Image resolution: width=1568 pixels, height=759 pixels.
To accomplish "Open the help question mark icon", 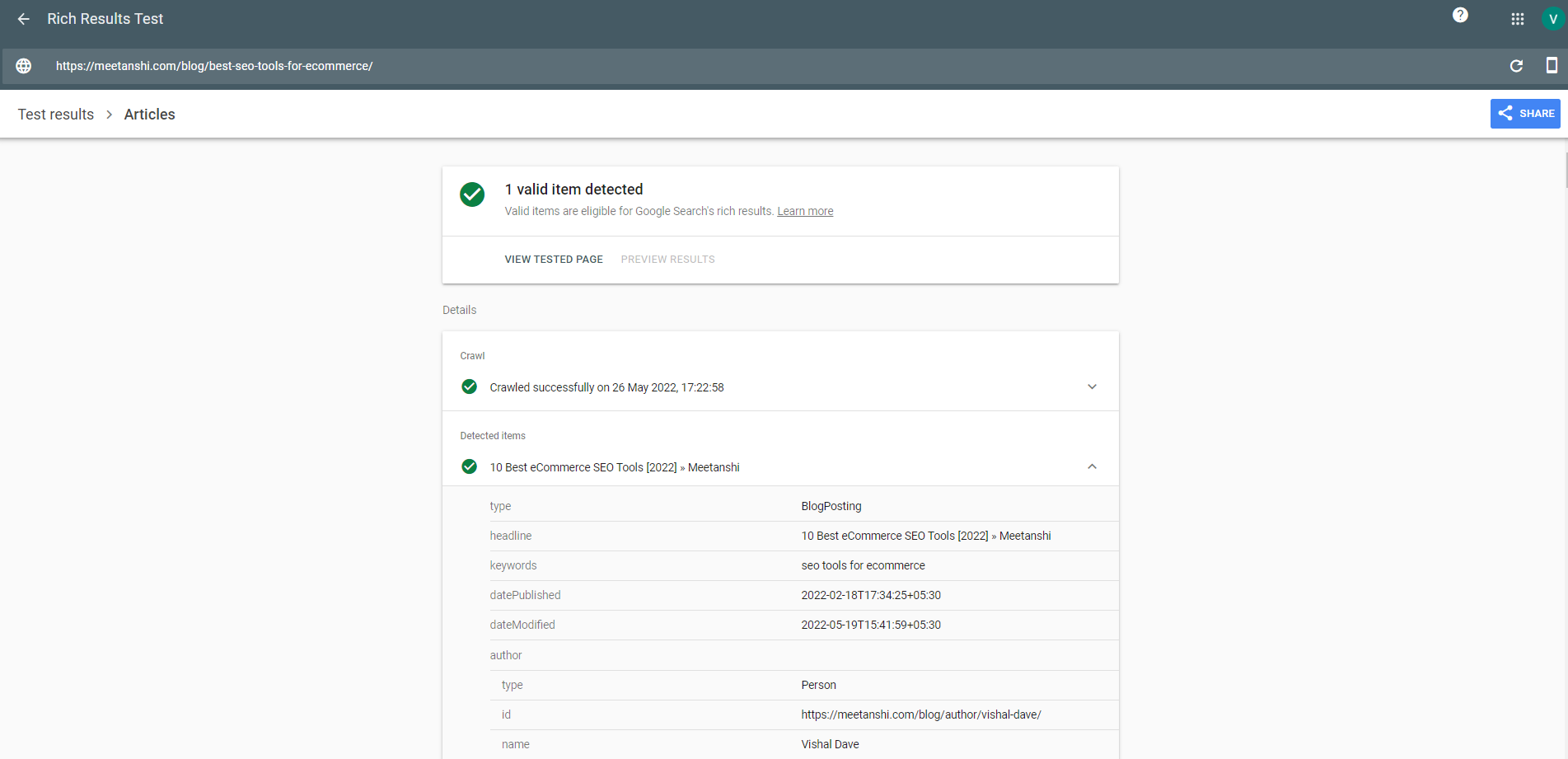I will (1460, 16).
